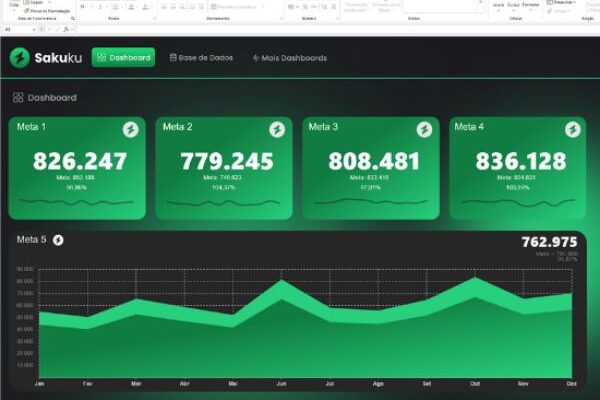Image resolution: width=600 pixels, height=400 pixels.
Task: Click the Format Painter (Pincel de Formatação) icon
Action: pos(26,11)
